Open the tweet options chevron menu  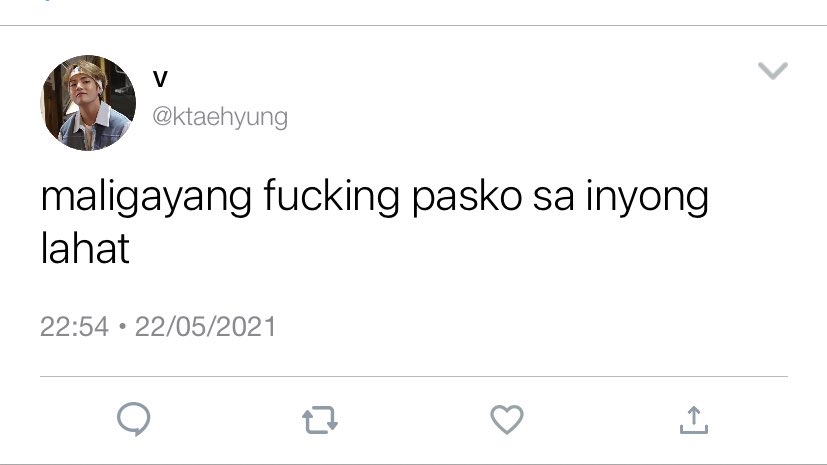pos(773,70)
